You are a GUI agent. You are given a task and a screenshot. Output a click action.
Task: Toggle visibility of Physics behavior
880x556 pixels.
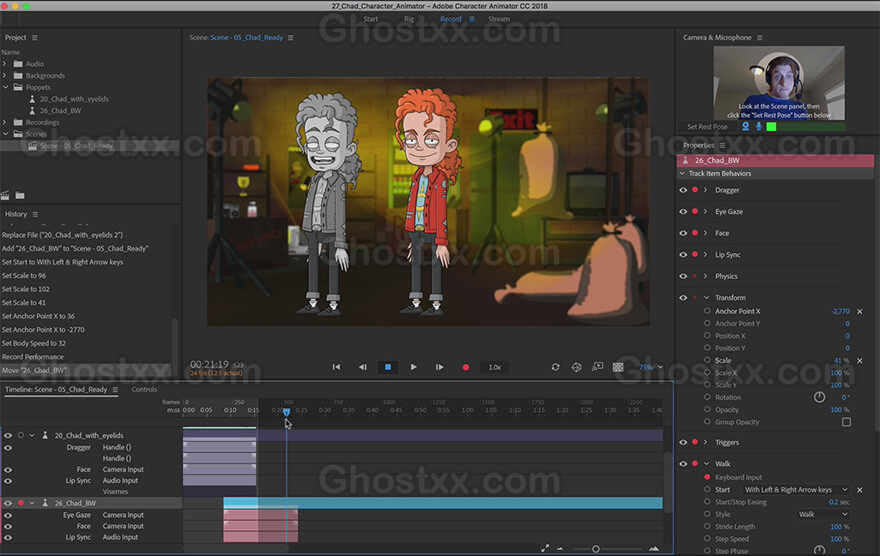coord(683,276)
